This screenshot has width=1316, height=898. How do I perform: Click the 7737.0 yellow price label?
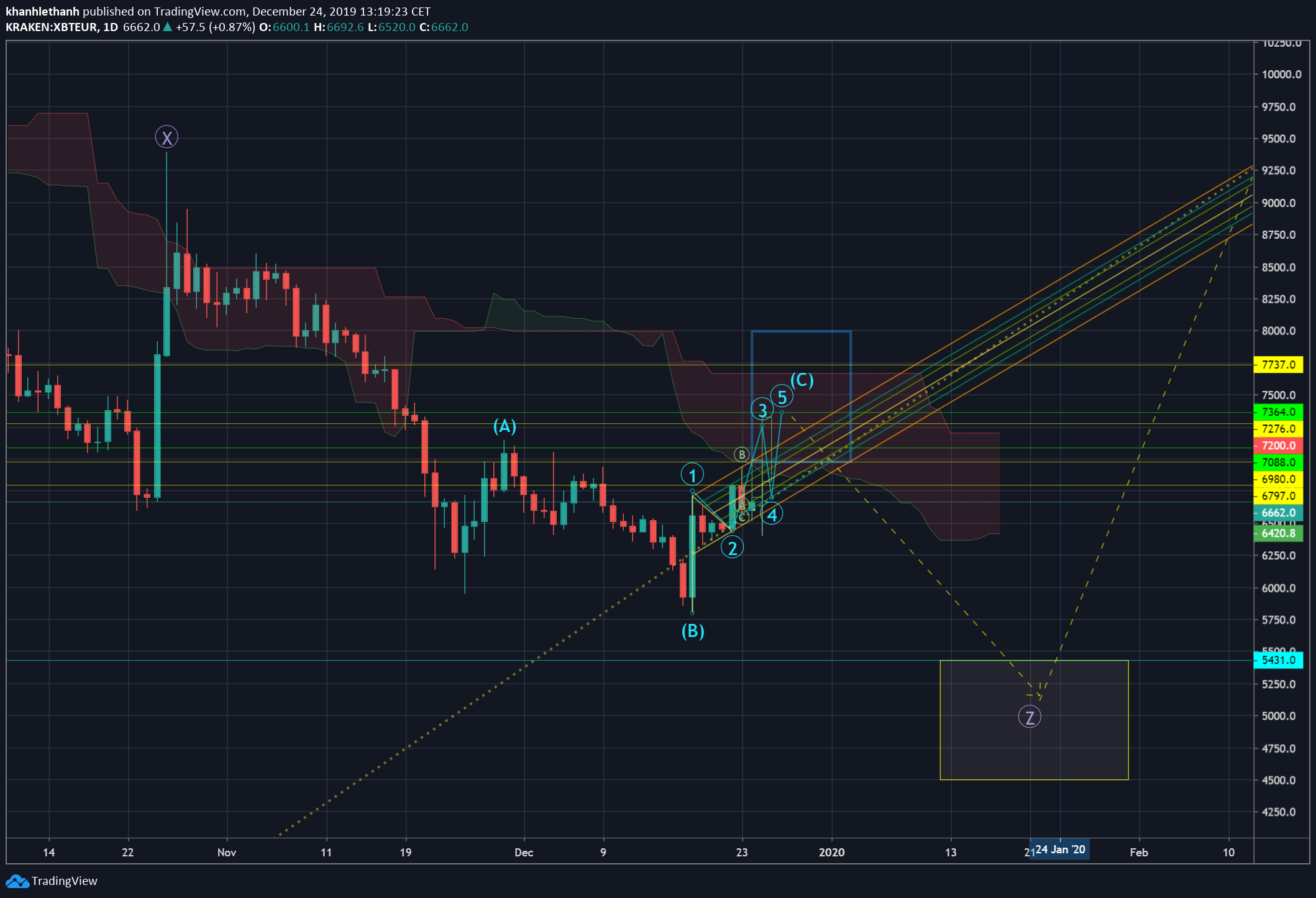(x=1279, y=365)
